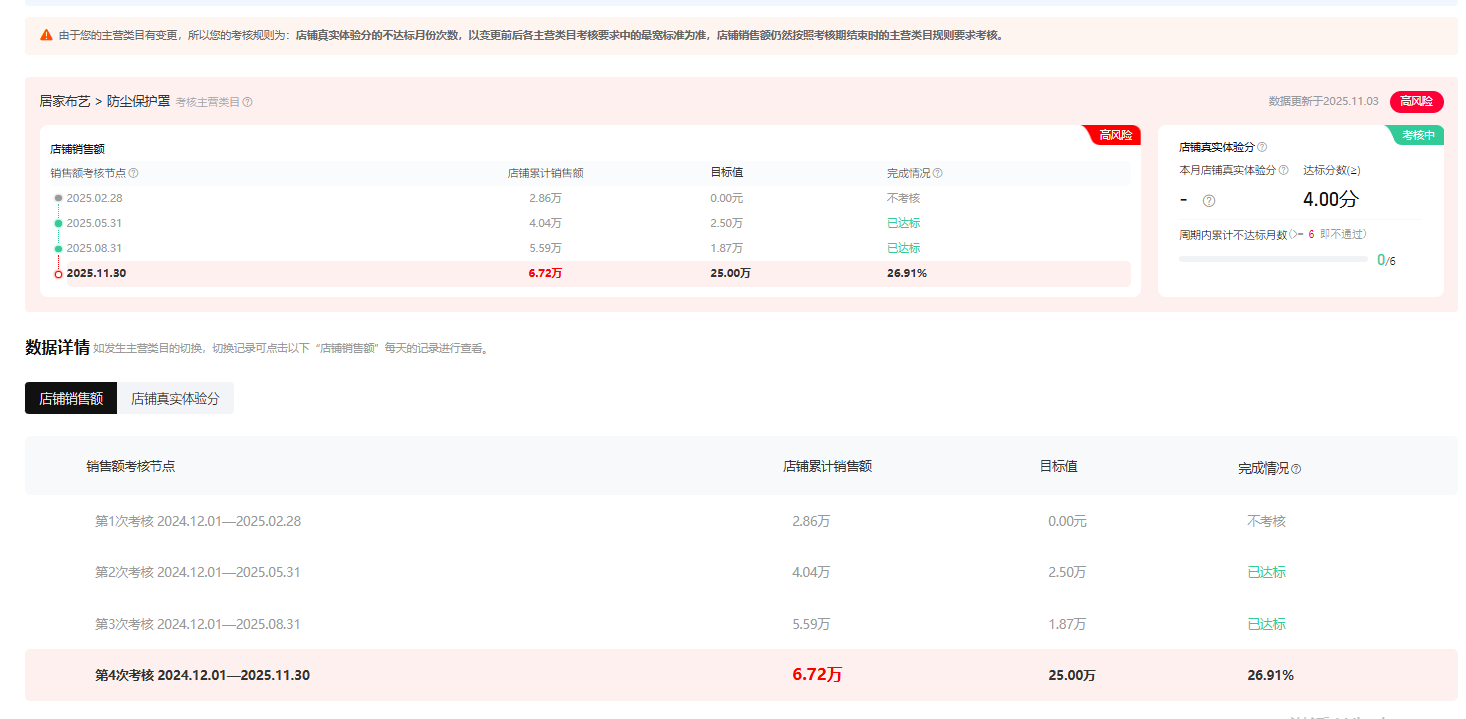Click help icon next to 店铺真实体验分 card title
1466x719 pixels.
point(1262,147)
